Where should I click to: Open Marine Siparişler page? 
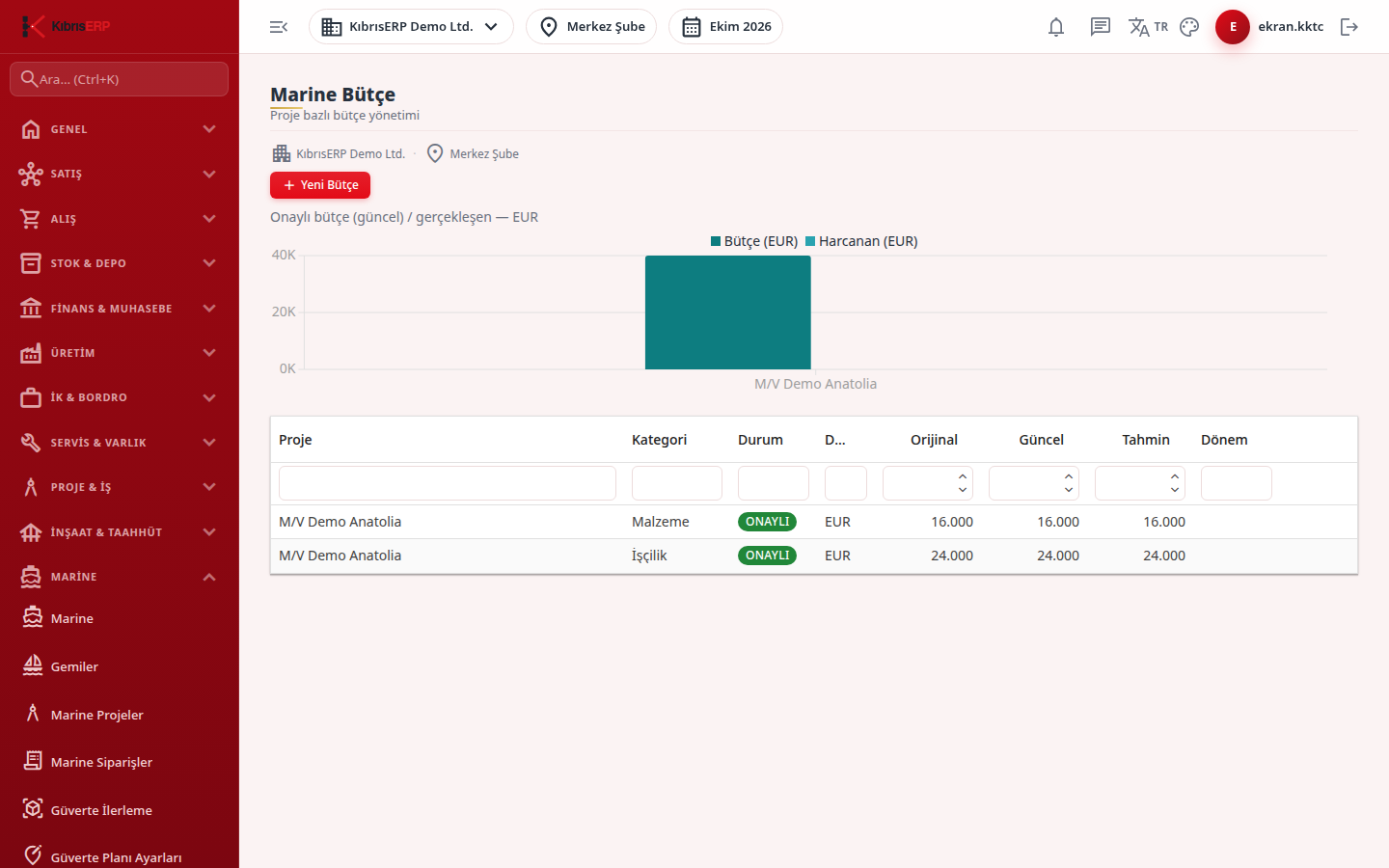(120, 762)
